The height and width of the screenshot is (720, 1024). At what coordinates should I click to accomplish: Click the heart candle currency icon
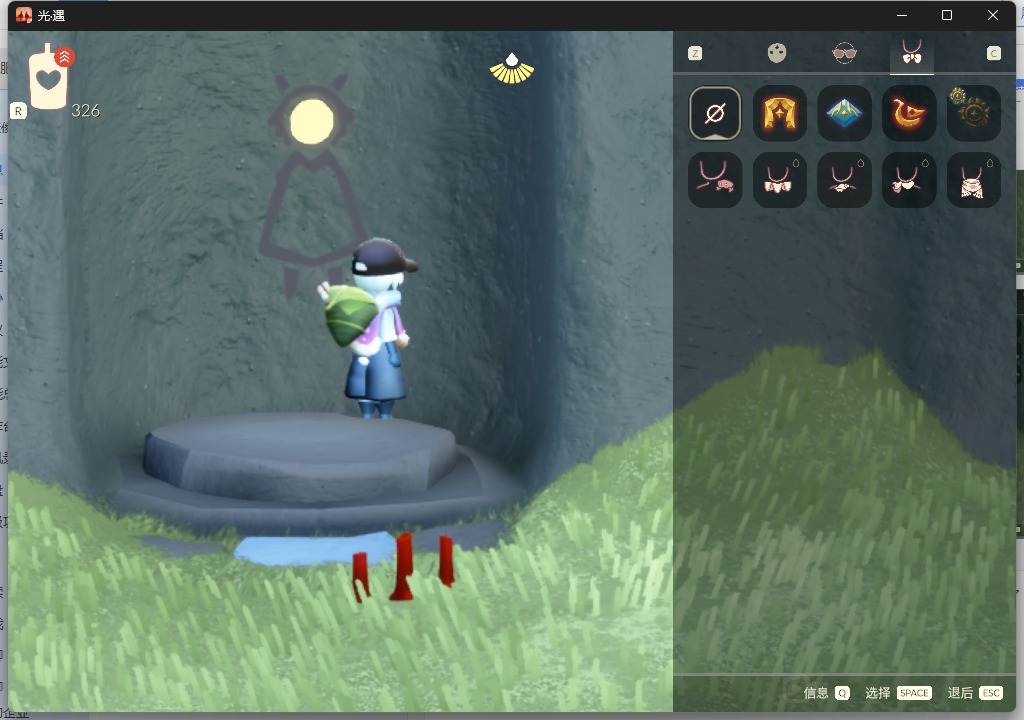[x=50, y=77]
